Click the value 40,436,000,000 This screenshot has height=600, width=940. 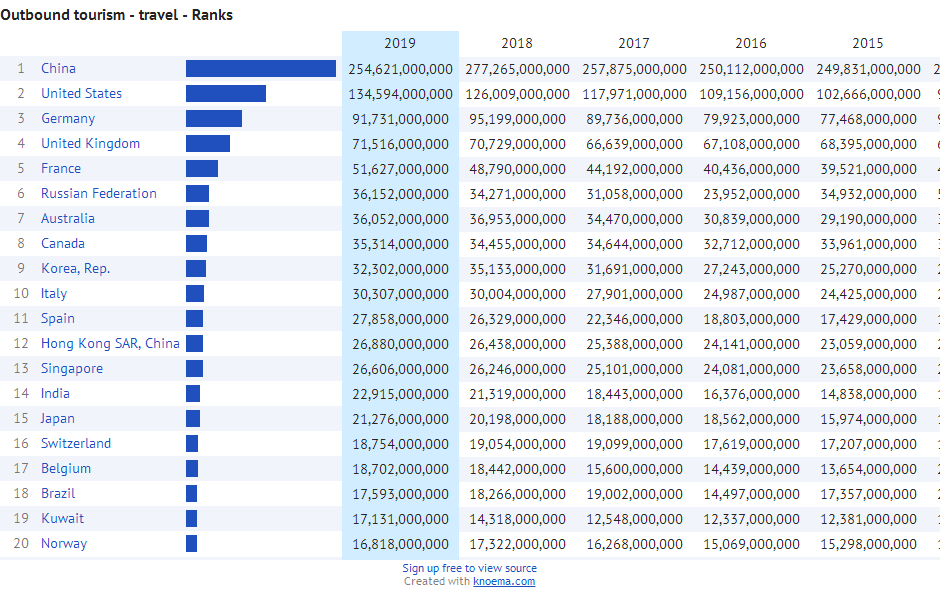[751, 170]
